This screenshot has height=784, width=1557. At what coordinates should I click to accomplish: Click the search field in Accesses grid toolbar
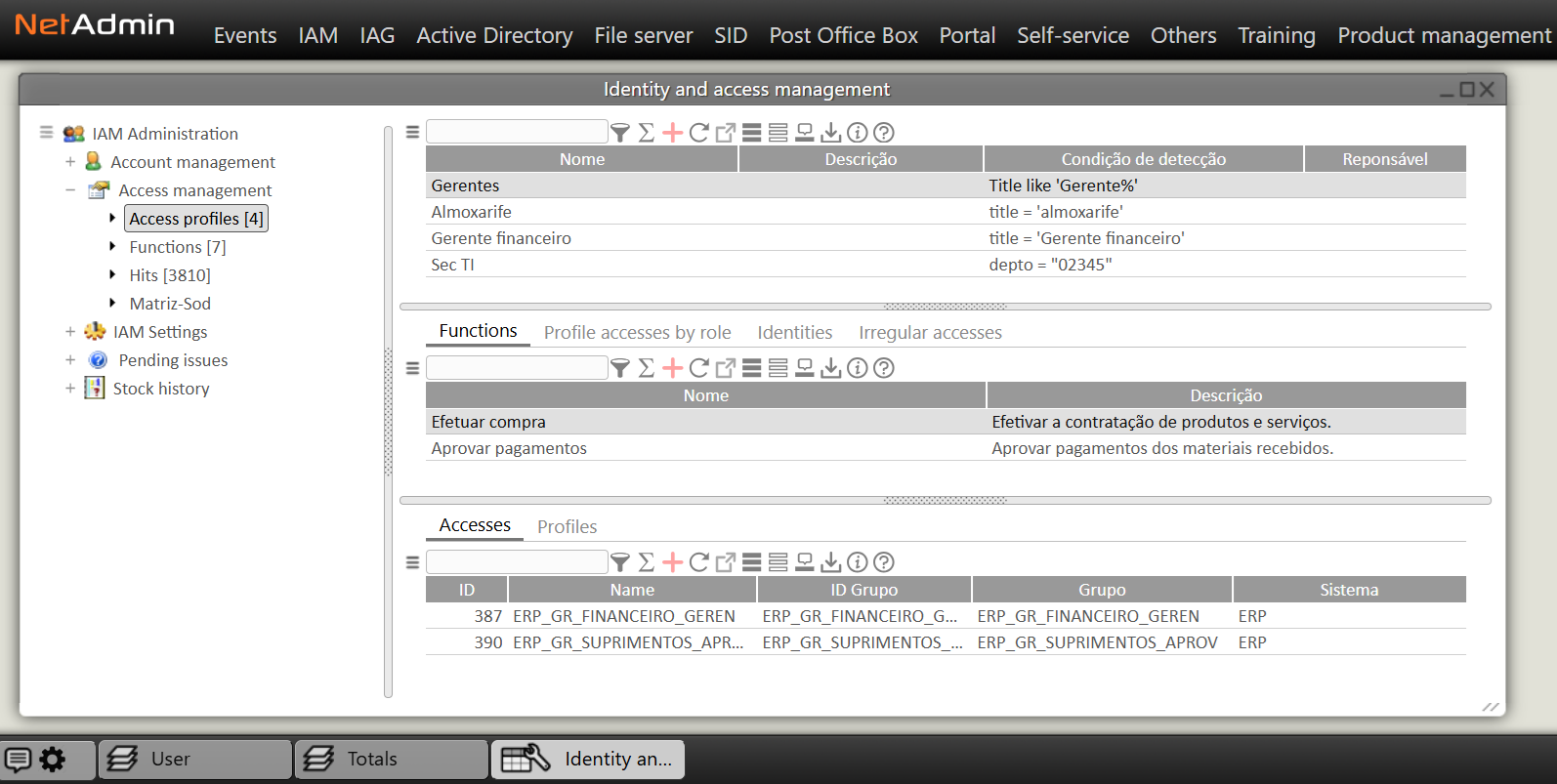[517, 561]
